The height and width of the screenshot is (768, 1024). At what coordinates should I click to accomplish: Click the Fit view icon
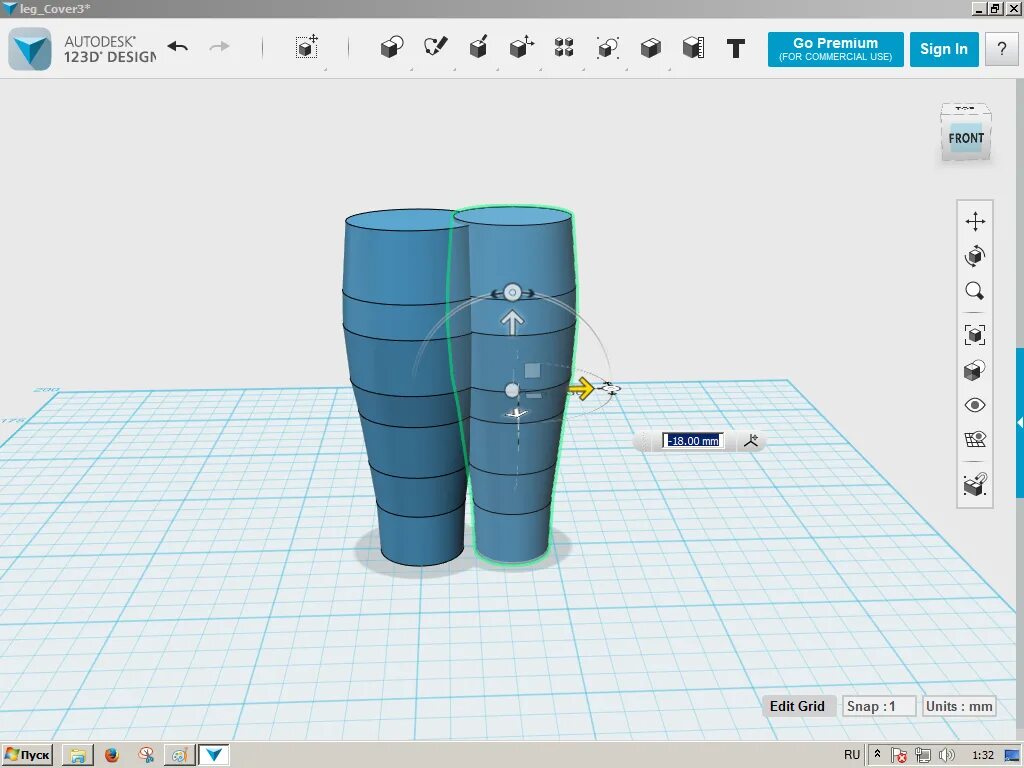point(975,335)
